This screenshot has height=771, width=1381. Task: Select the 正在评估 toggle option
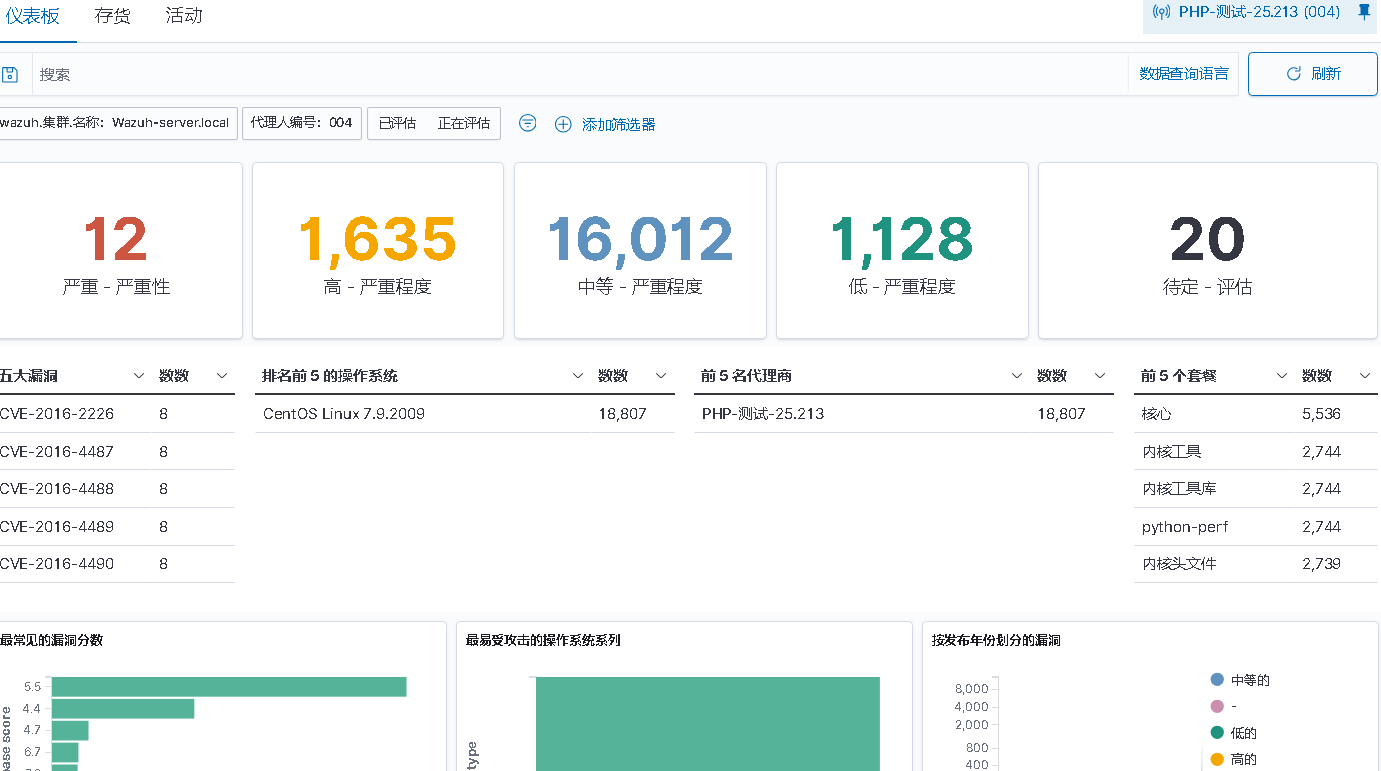click(x=464, y=123)
